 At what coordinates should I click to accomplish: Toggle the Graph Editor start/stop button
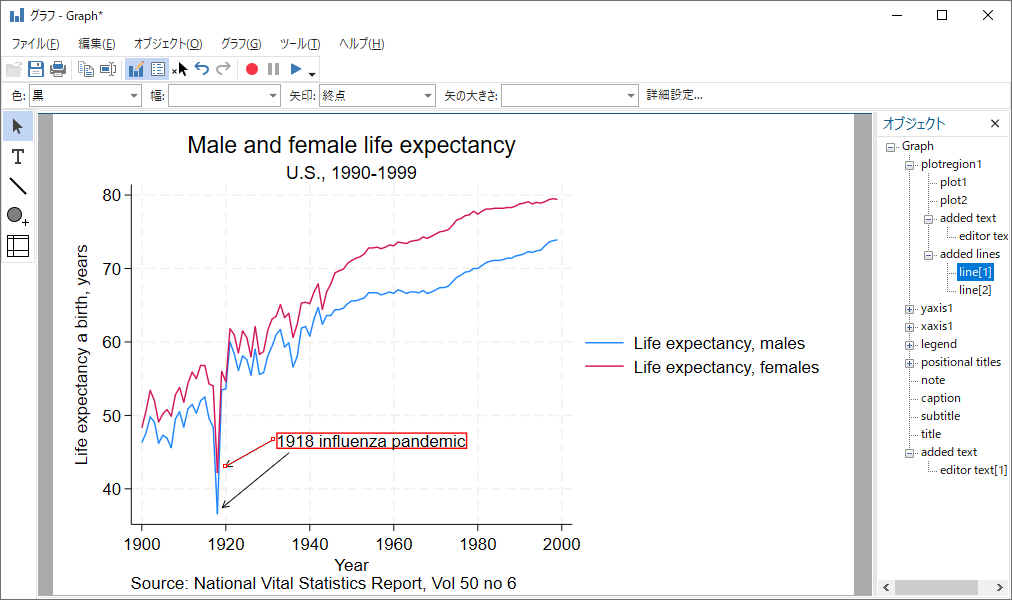point(136,69)
